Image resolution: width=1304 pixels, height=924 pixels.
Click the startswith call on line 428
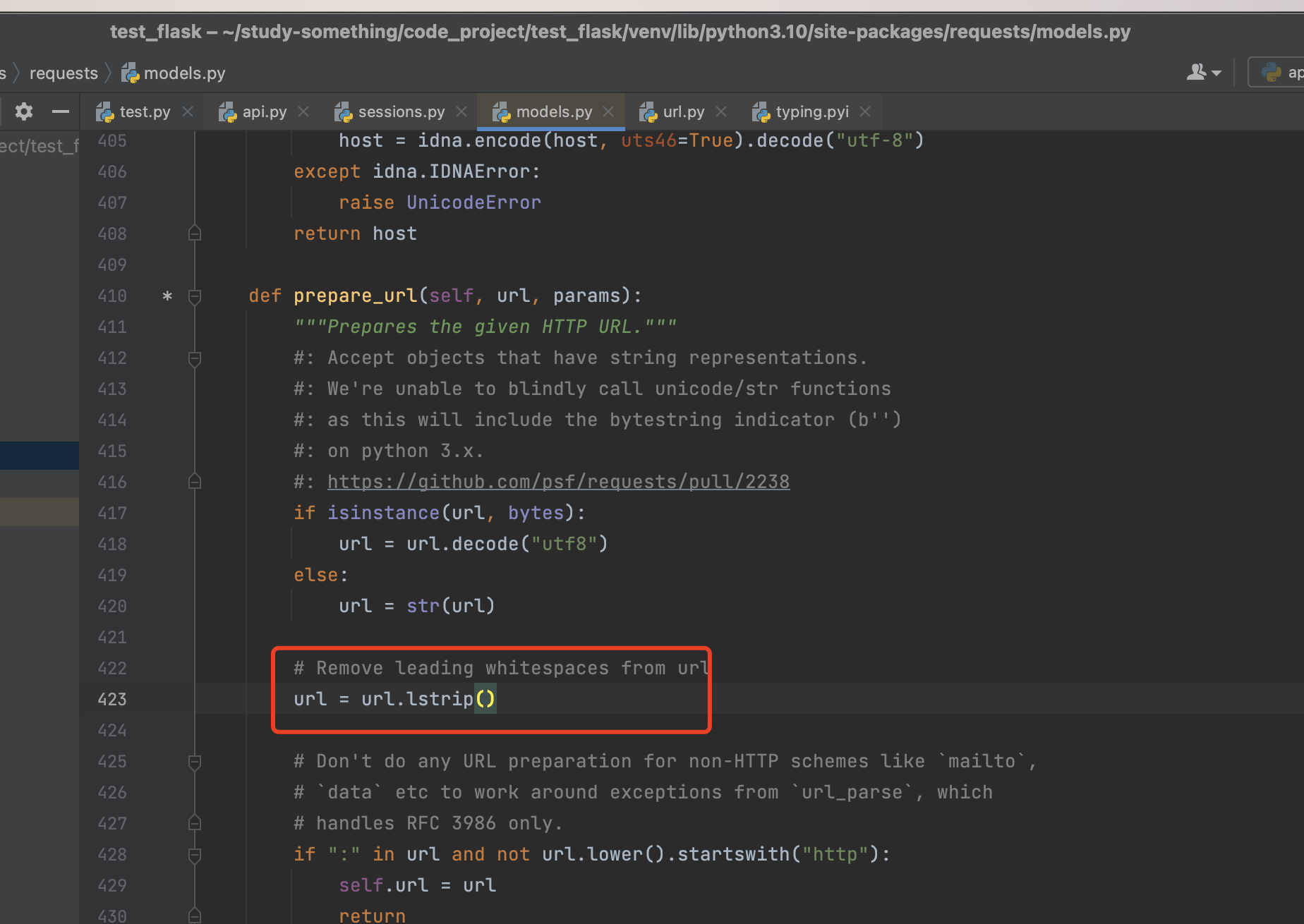click(x=733, y=854)
